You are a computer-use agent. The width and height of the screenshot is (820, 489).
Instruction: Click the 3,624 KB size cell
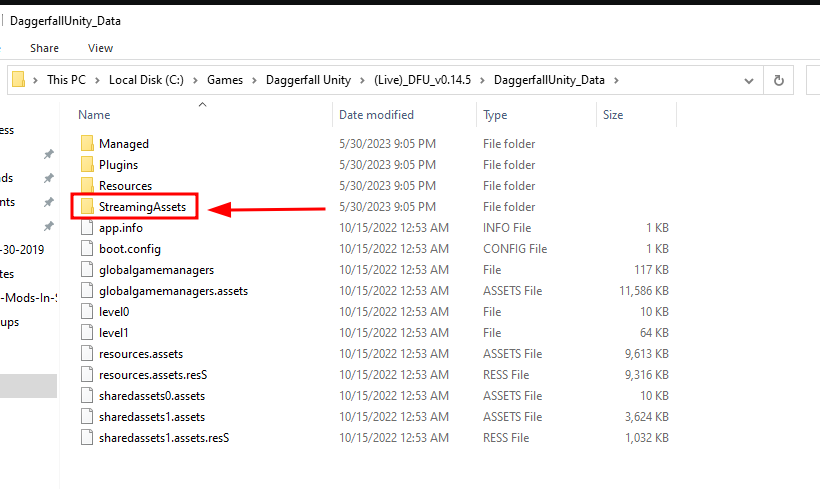[x=647, y=416]
